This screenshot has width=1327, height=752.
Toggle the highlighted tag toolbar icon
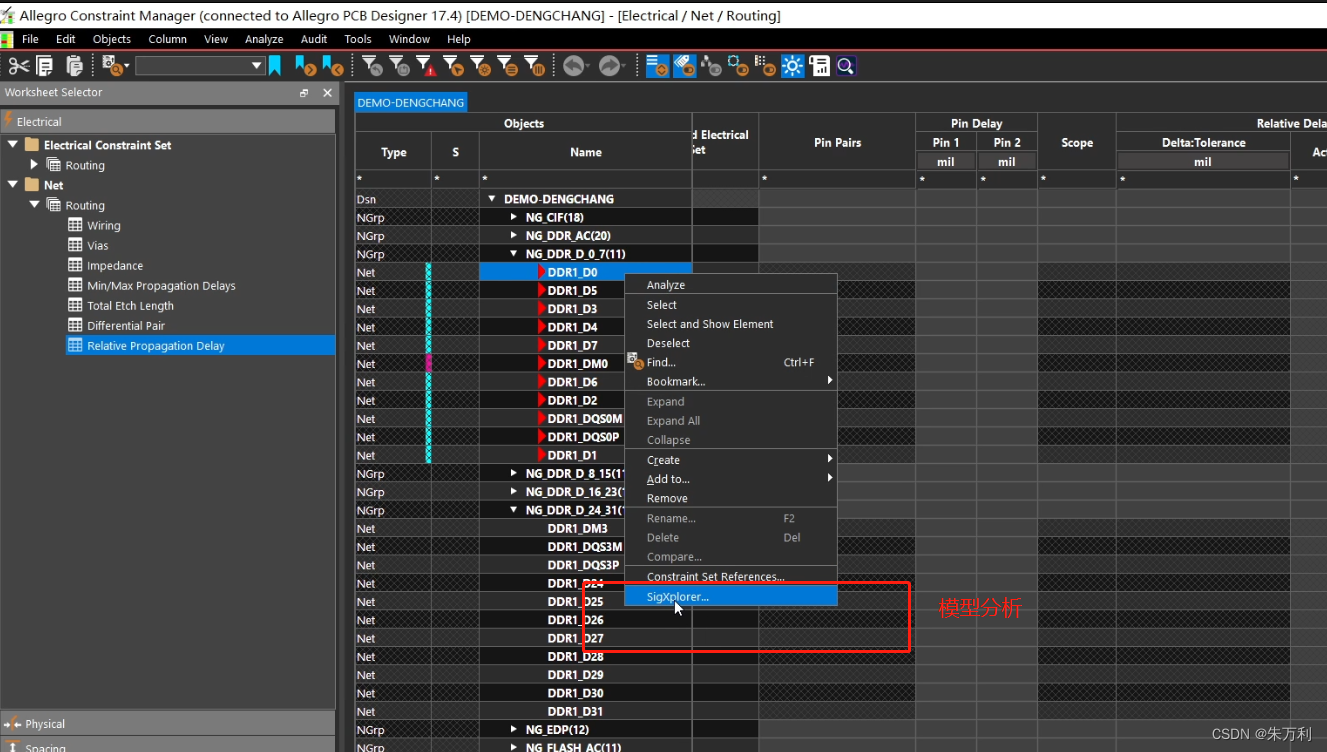click(x=685, y=66)
